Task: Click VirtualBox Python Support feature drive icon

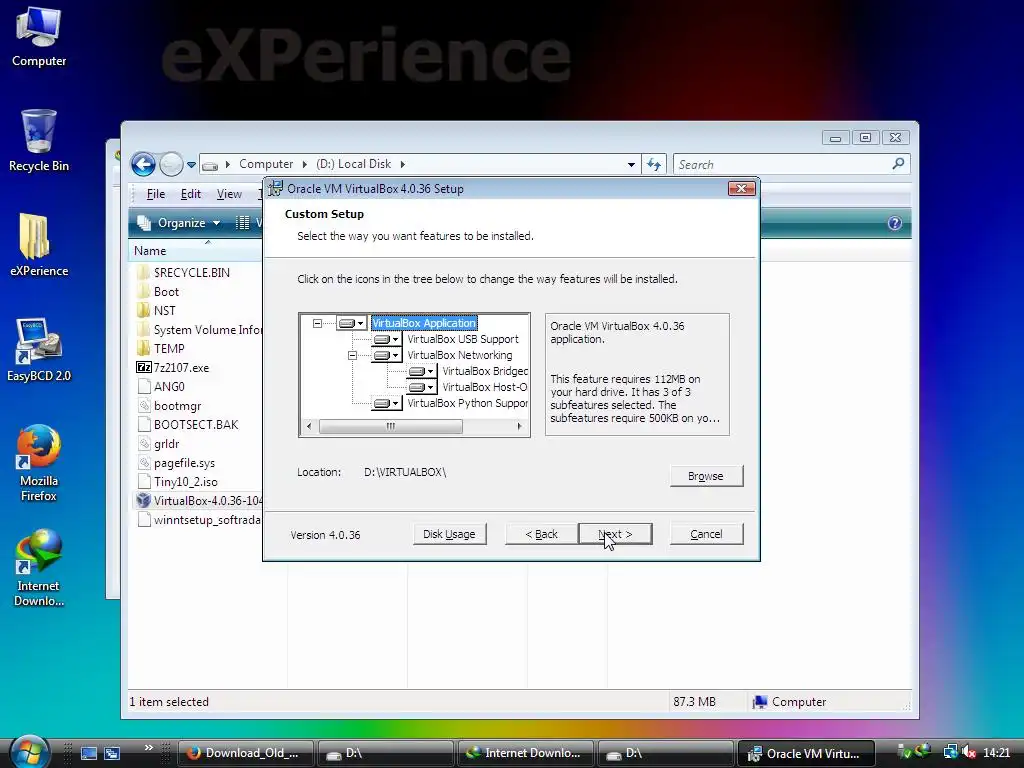Action: tap(386, 404)
